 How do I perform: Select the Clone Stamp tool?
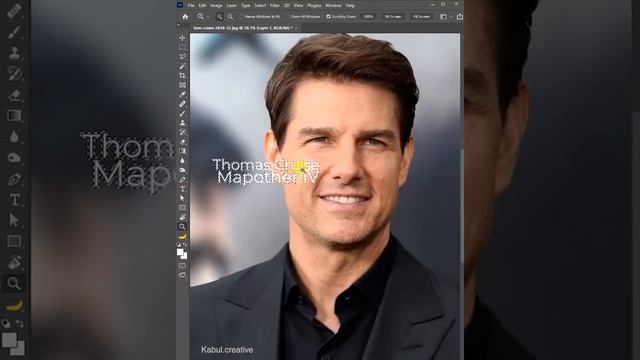(x=182, y=122)
